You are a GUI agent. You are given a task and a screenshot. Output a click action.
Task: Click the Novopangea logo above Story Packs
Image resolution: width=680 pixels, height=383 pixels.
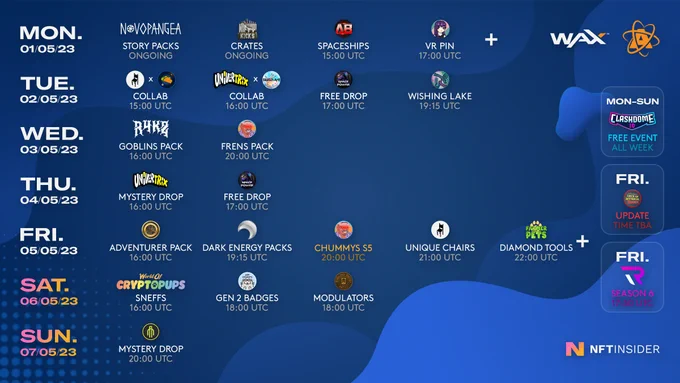[x=150, y=29]
